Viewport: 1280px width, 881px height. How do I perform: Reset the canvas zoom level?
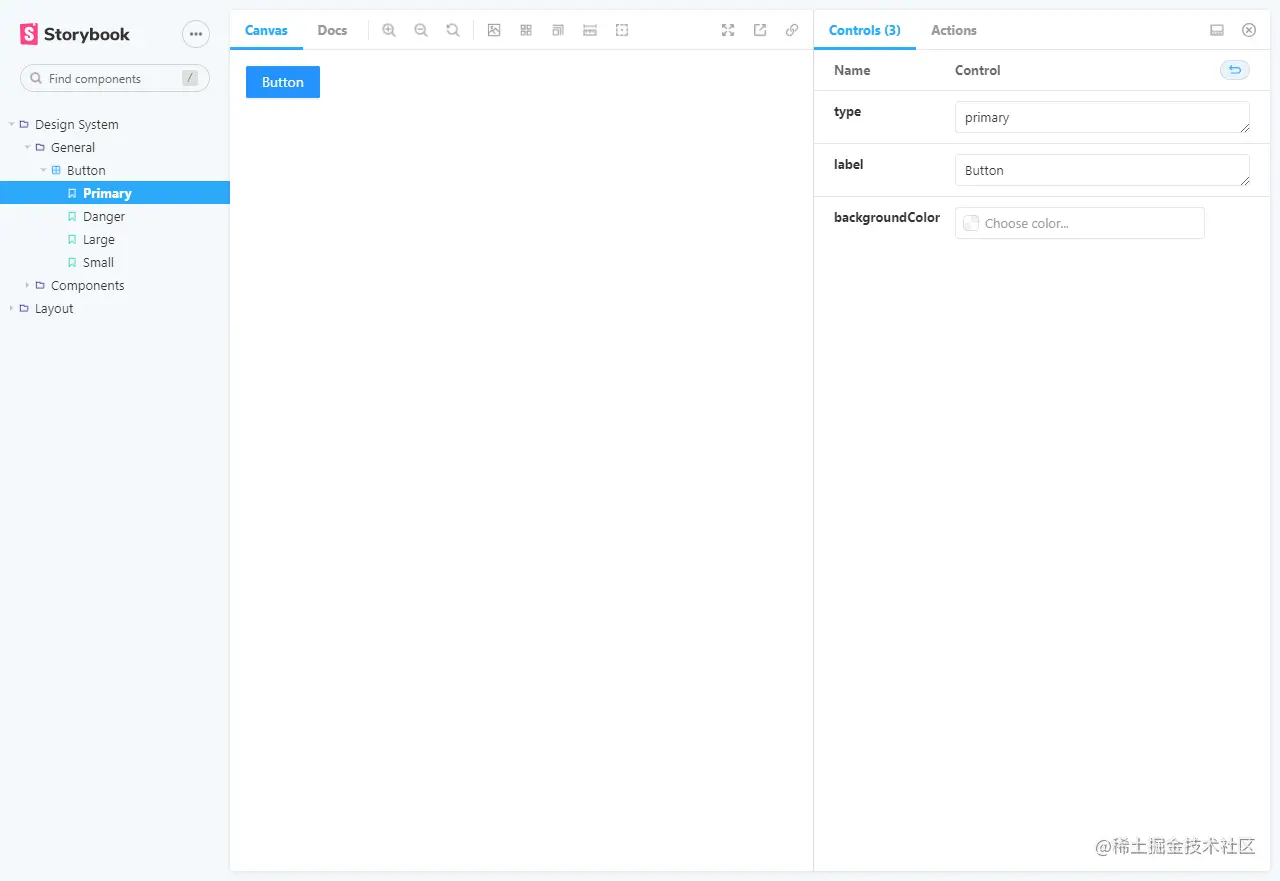click(453, 30)
